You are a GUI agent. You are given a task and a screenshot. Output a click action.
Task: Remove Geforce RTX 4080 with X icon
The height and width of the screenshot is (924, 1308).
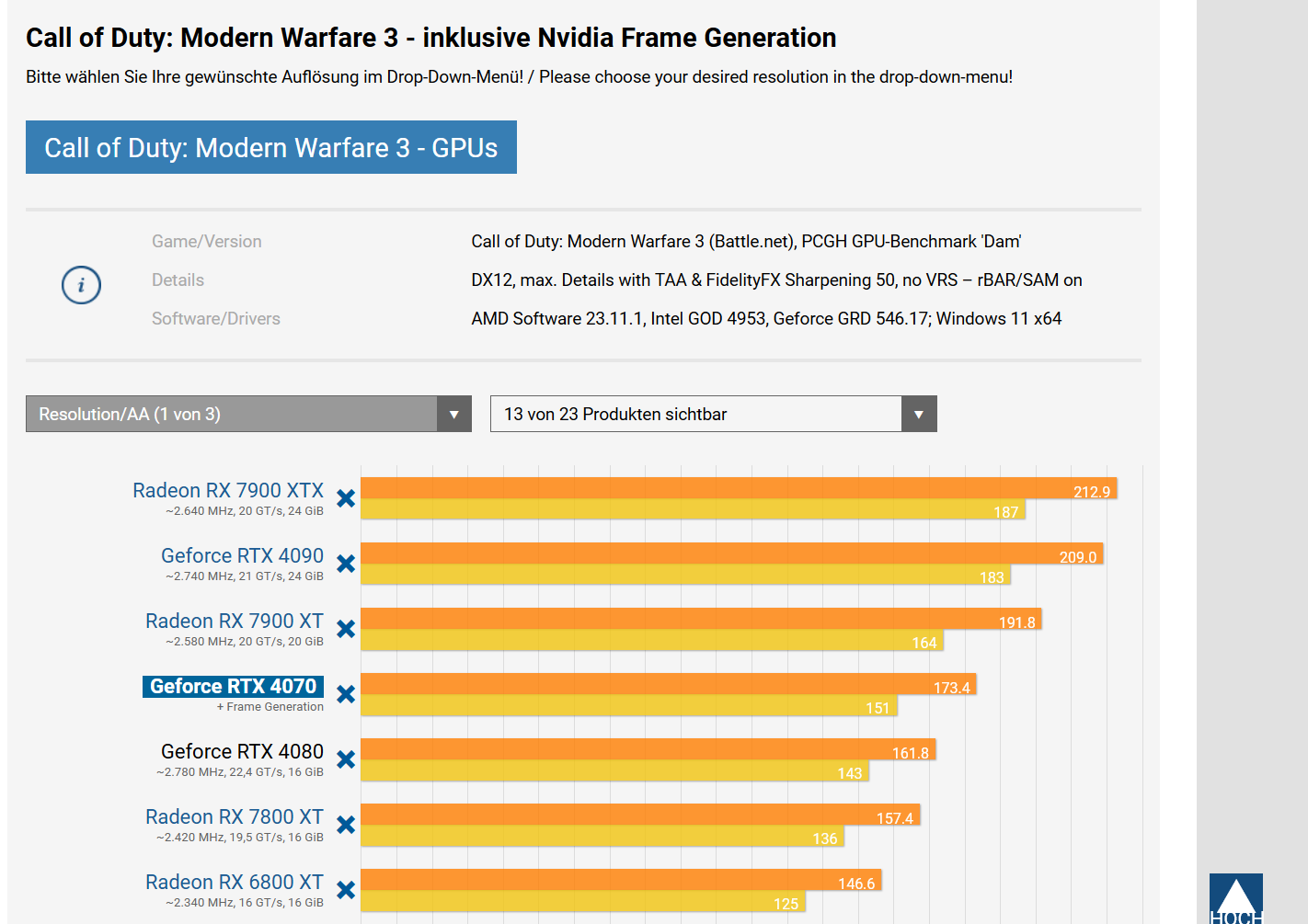[x=346, y=759]
